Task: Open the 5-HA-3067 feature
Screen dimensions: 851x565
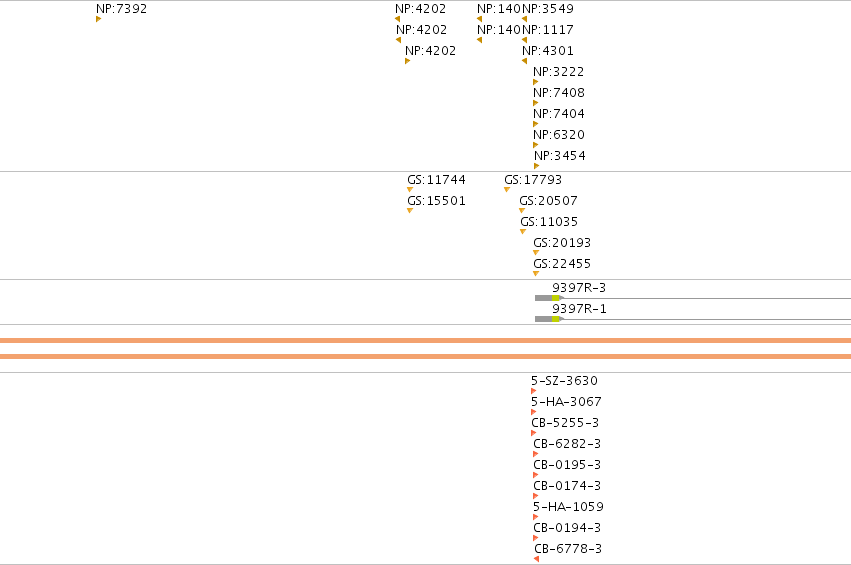Action: coord(566,402)
